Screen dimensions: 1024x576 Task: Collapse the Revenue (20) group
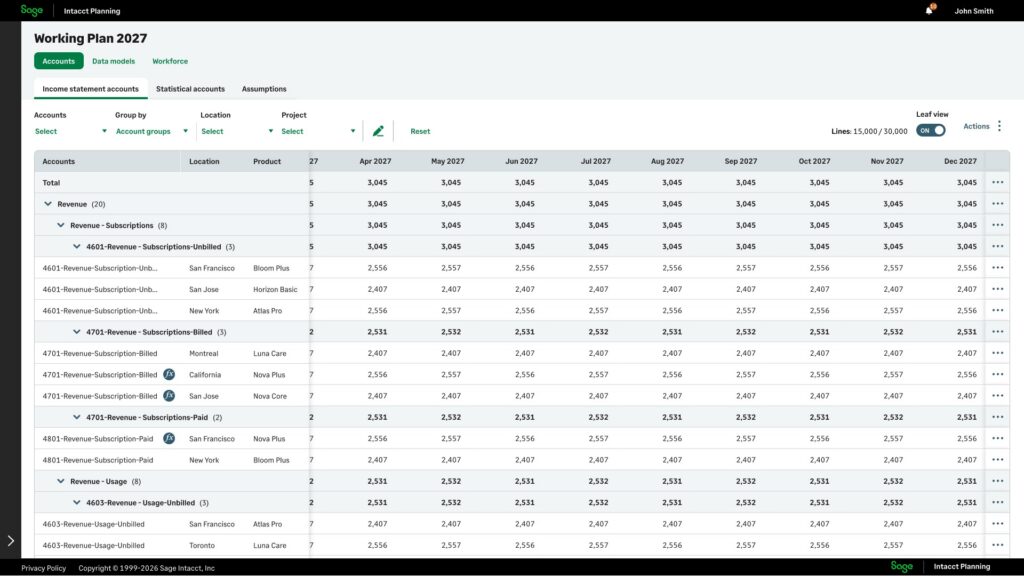[x=48, y=204]
